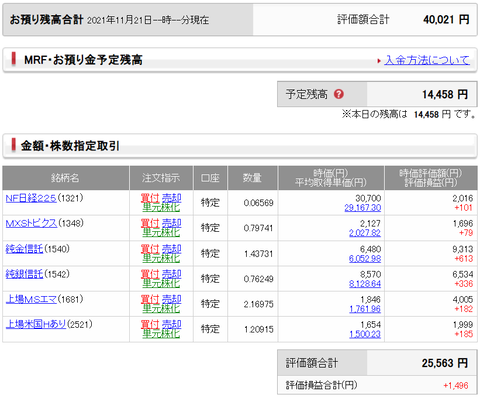
Task: Click 買付 for 上場米国Hあり
Action: coord(150,324)
